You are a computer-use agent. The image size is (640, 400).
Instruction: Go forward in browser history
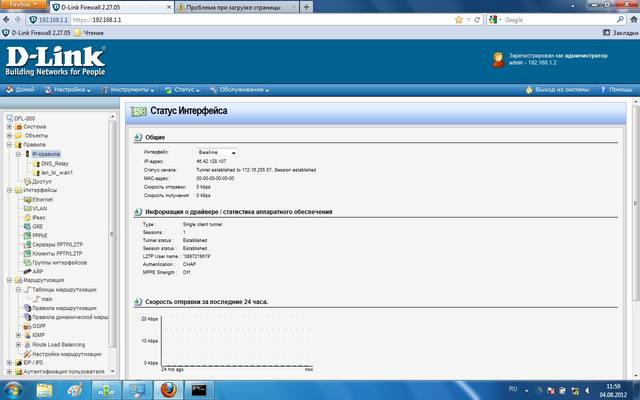pos(18,20)
